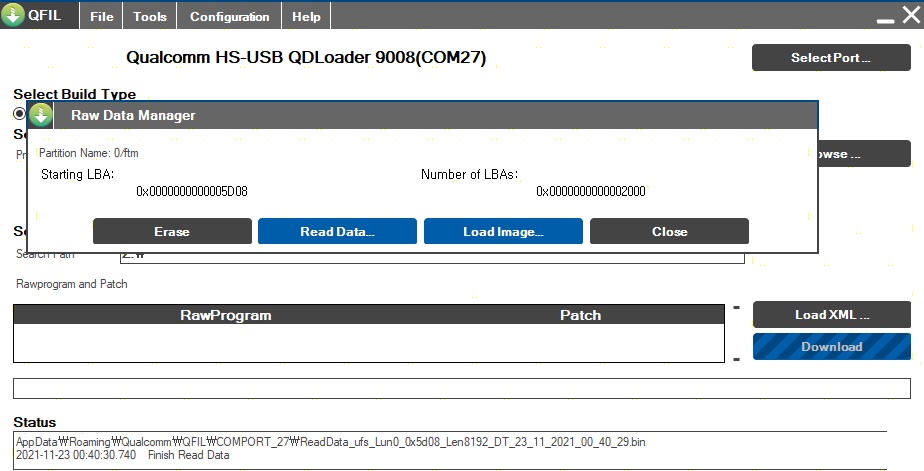This screenshot has height=471, width=924.
Task: Click the QFIL logo icon in title bar
Action: (12, 15)
